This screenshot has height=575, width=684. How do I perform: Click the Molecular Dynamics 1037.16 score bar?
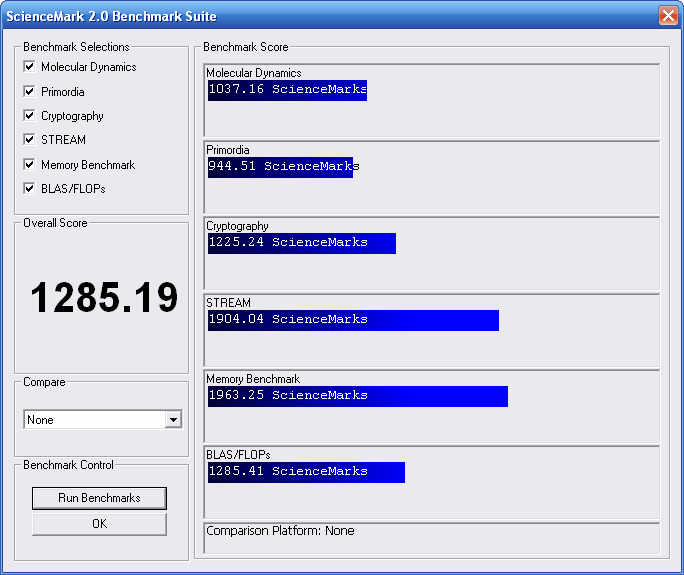click(287, 90)
